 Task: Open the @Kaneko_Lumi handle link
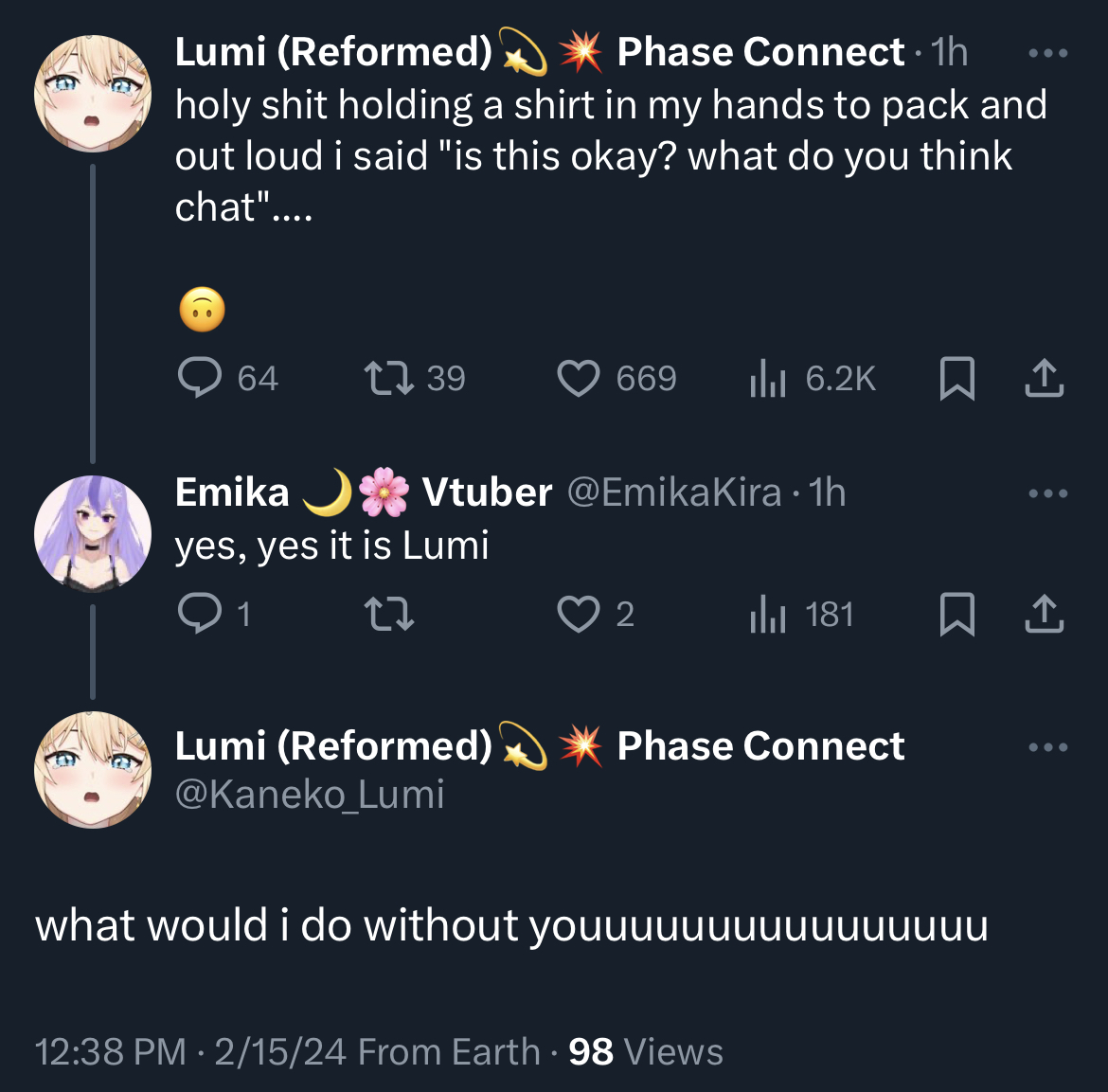pyautogui.click(x=310, y=794)
